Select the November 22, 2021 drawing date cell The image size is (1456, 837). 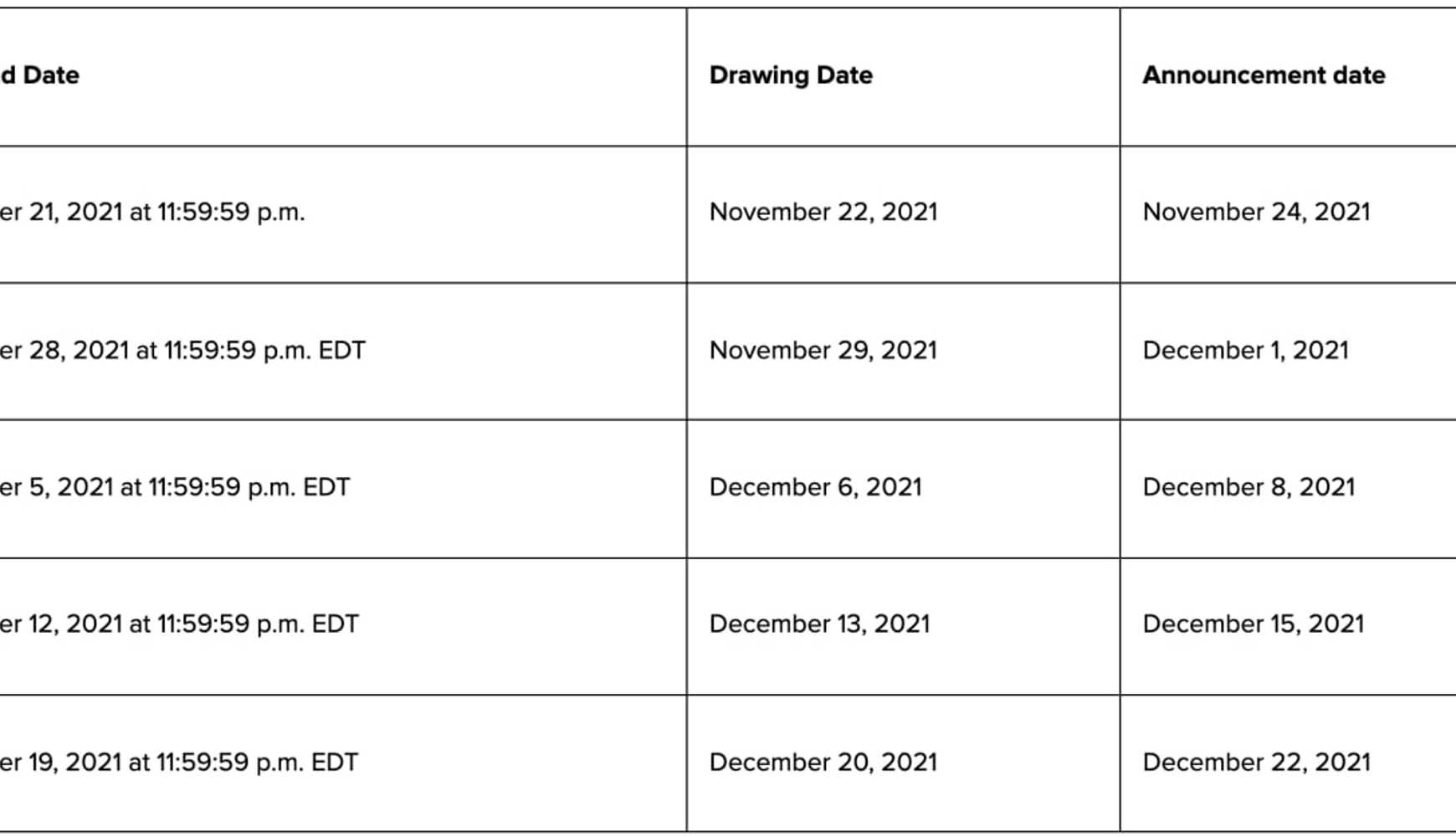(x=823, y=213)
